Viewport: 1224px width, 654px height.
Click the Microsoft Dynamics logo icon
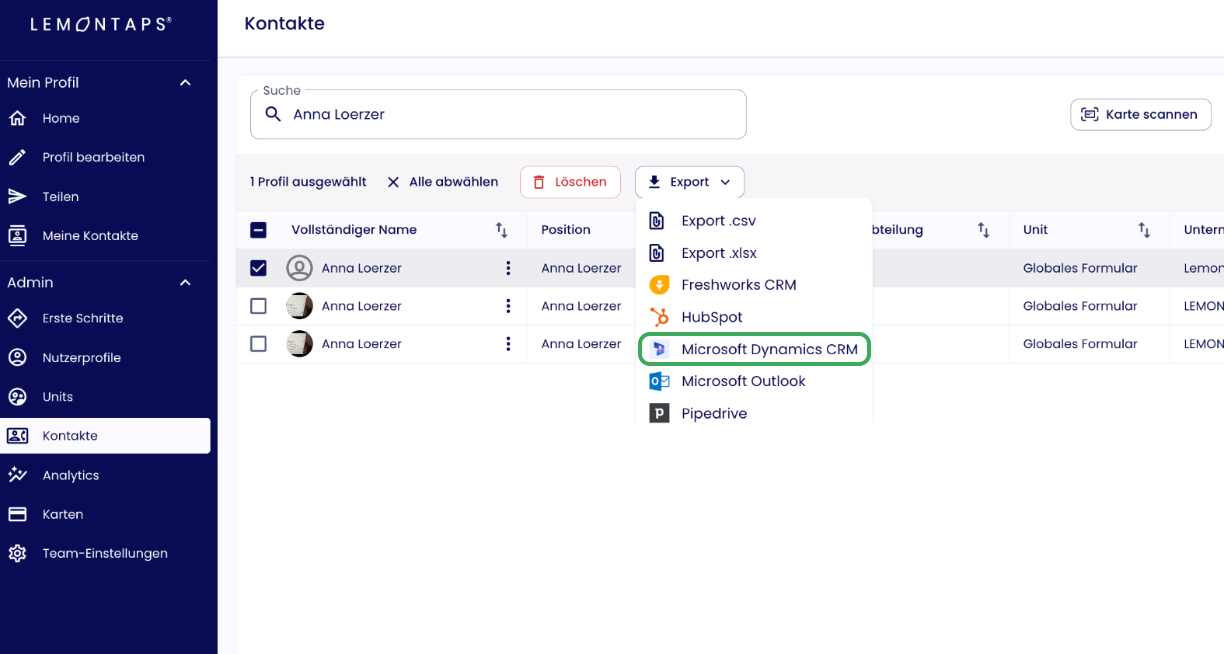point(659,349)
